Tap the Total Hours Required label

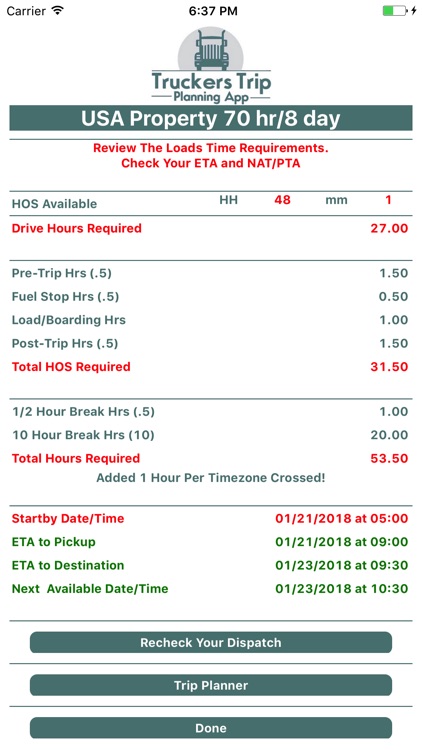coord(76,458)
